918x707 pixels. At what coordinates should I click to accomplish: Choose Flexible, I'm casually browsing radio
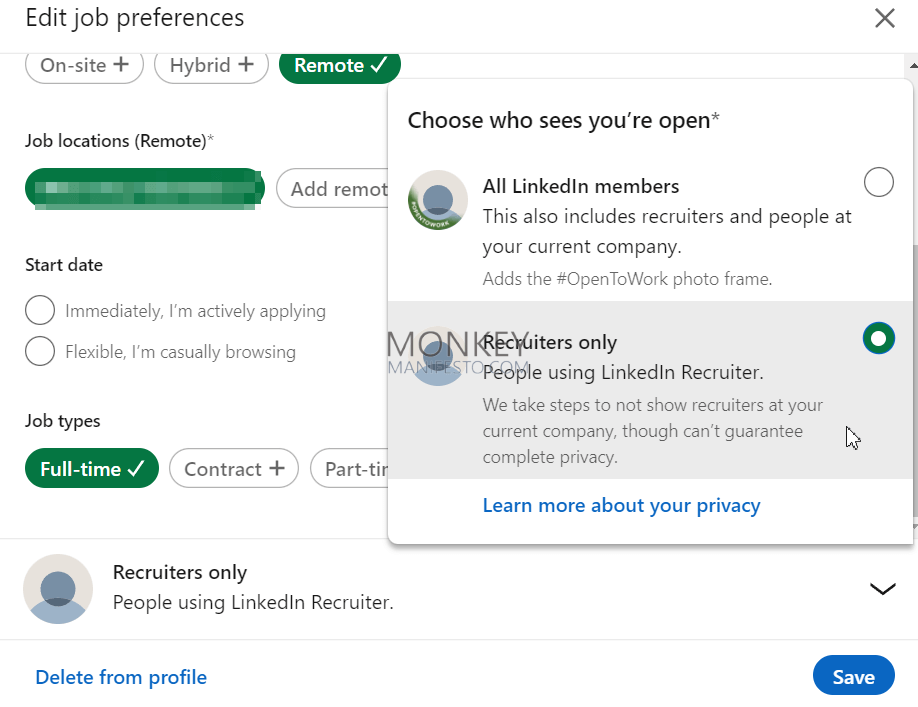40,352
